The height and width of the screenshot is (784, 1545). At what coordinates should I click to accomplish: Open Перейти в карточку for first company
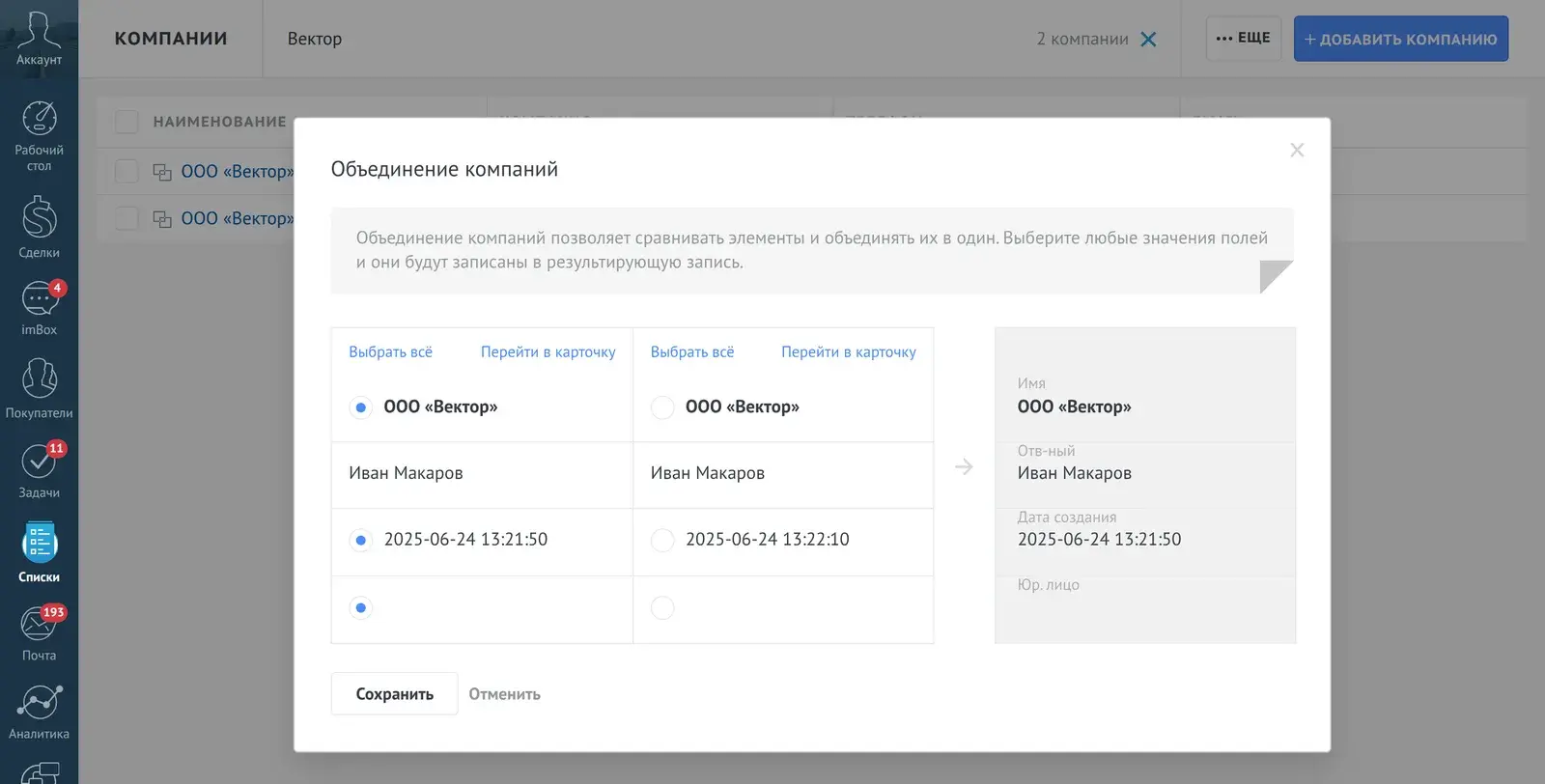[x=548, y=352]
